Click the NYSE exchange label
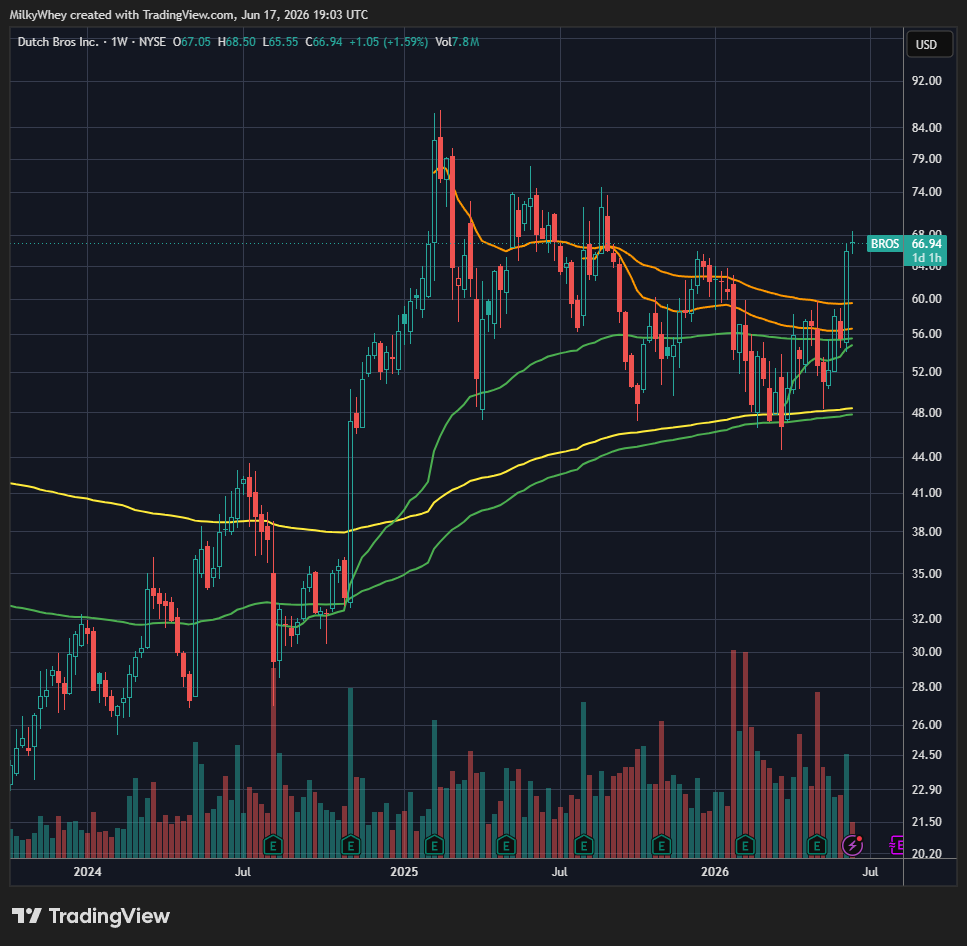 (x=152, y=42)
